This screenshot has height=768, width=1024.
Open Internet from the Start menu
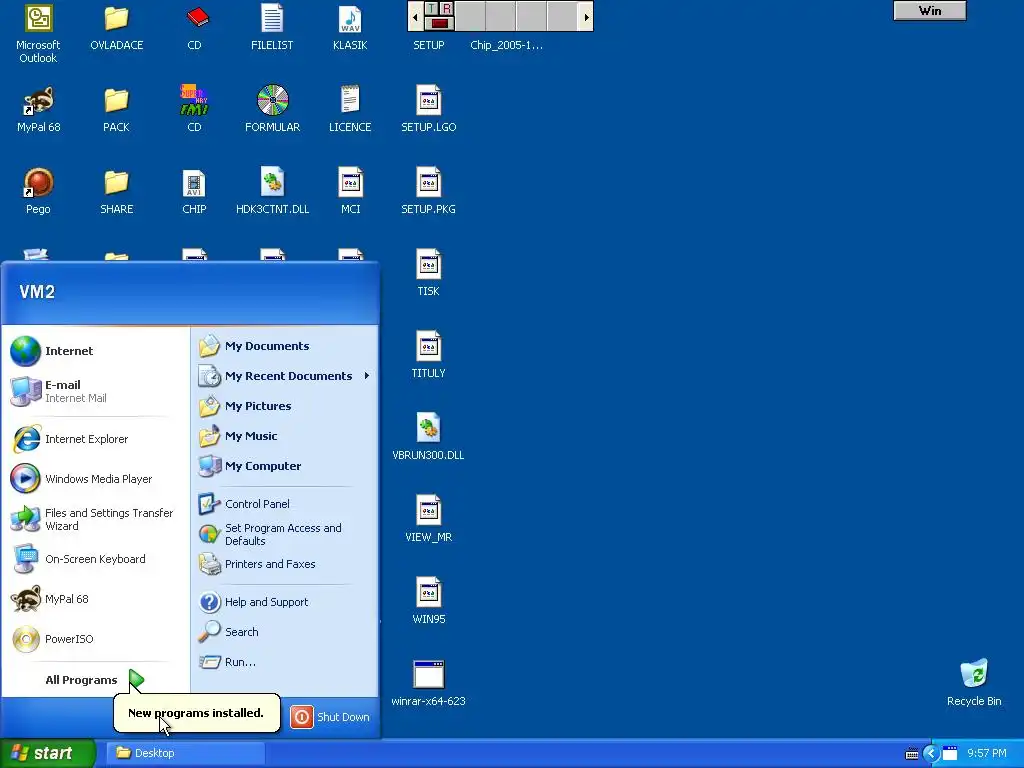coord(95,351)
